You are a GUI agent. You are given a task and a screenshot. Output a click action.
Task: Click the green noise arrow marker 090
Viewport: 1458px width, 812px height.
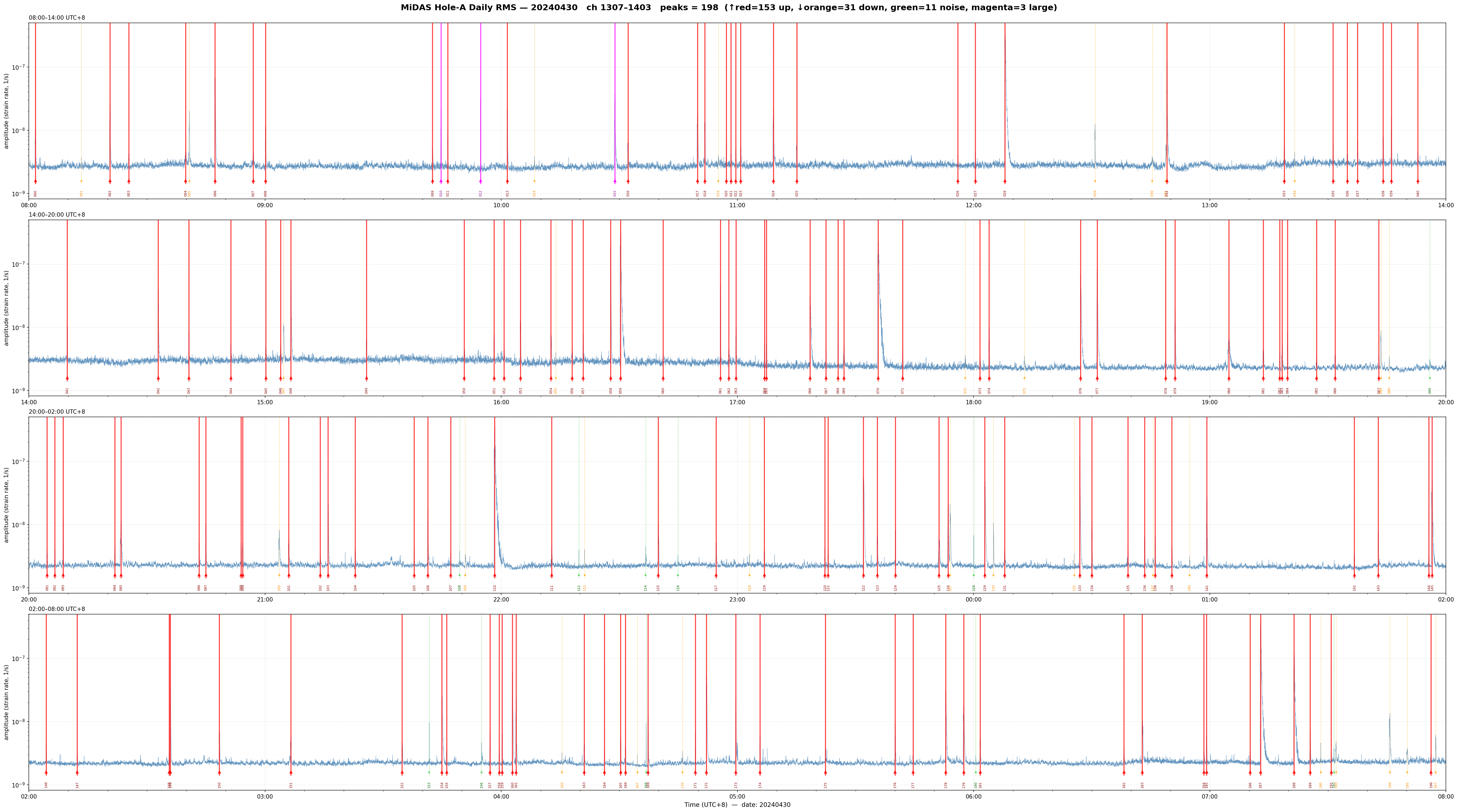point(1429,378)
